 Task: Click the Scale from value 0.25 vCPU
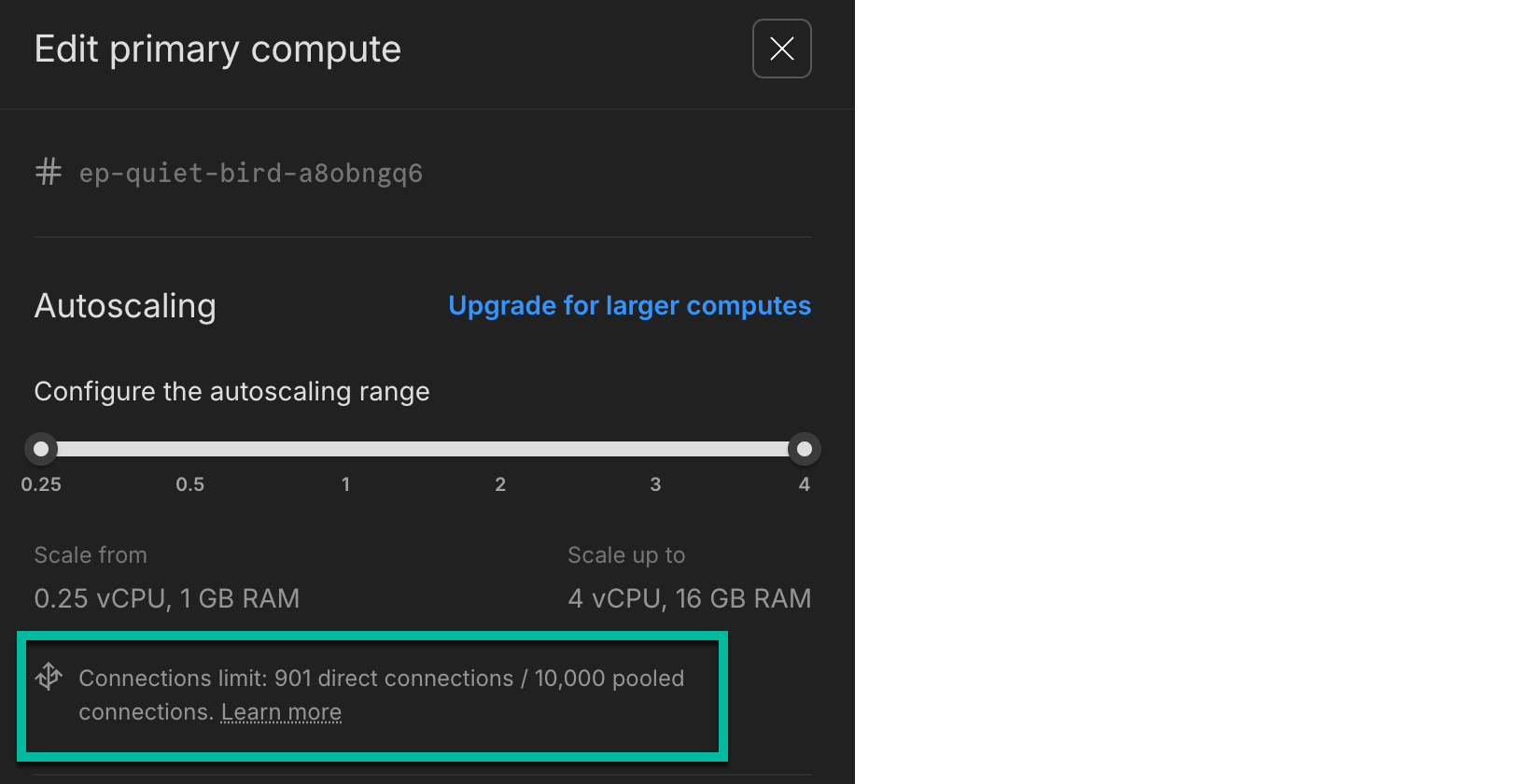pos(166,597)
